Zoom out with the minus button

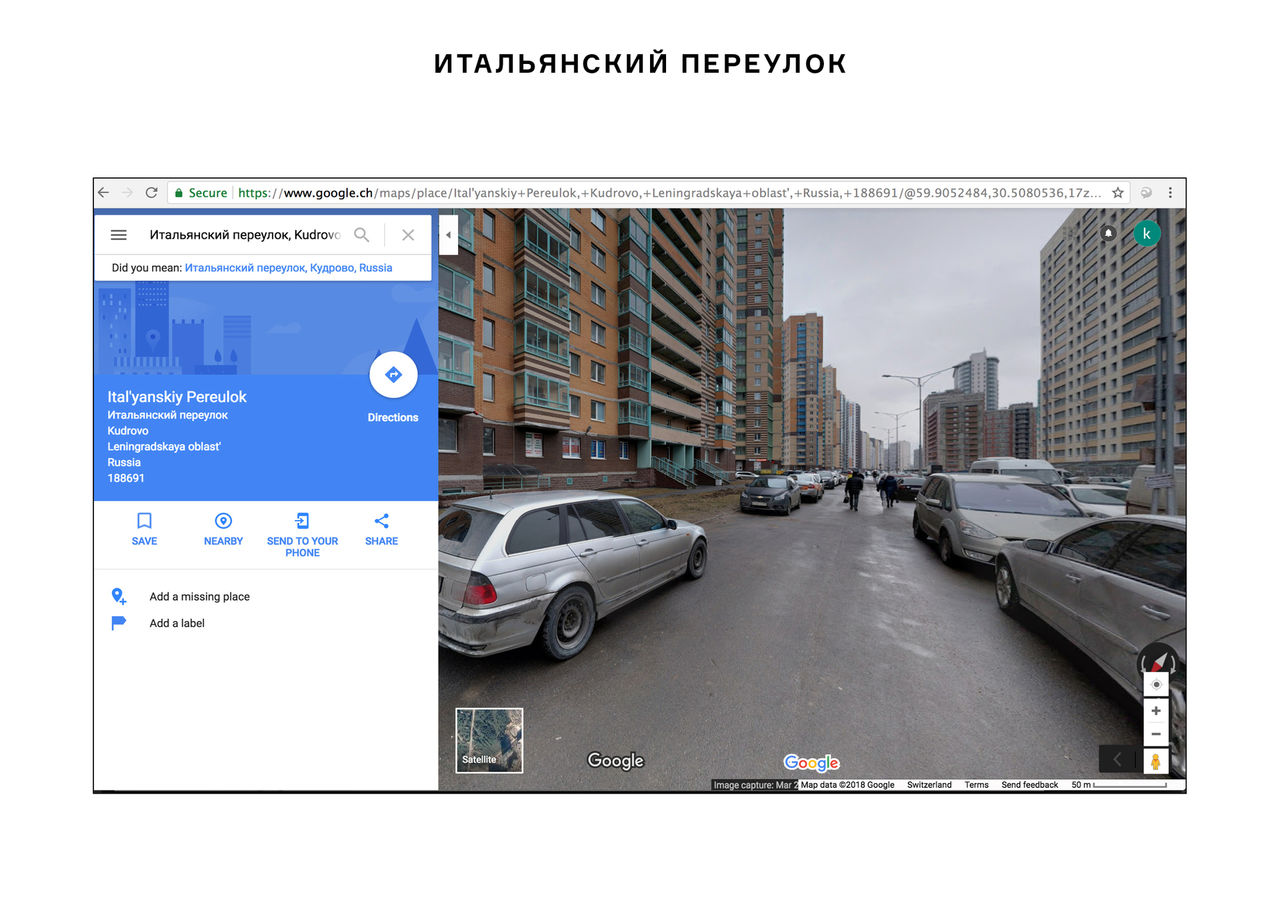pos(1156,734)
